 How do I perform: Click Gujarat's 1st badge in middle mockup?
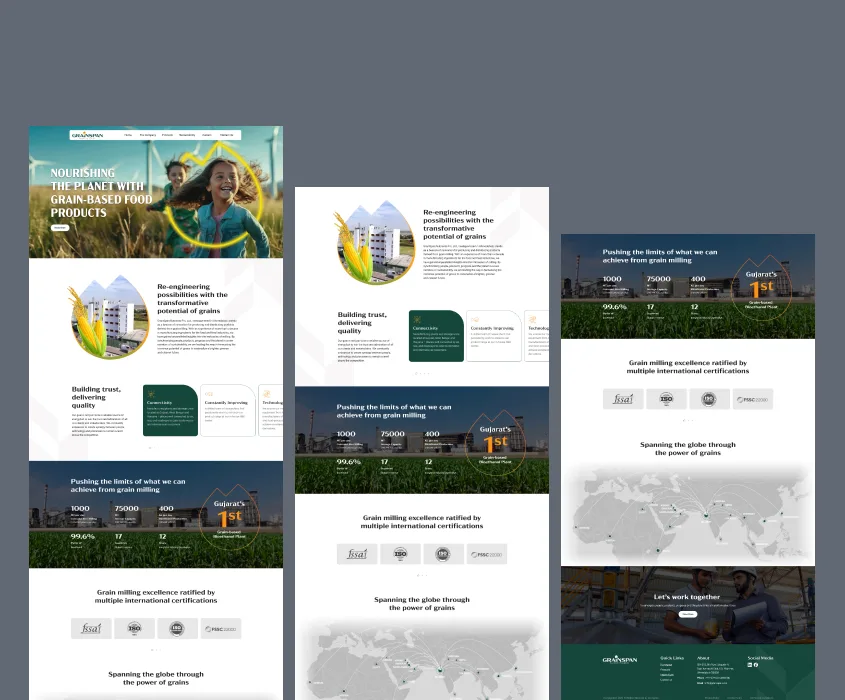point(495,444)
